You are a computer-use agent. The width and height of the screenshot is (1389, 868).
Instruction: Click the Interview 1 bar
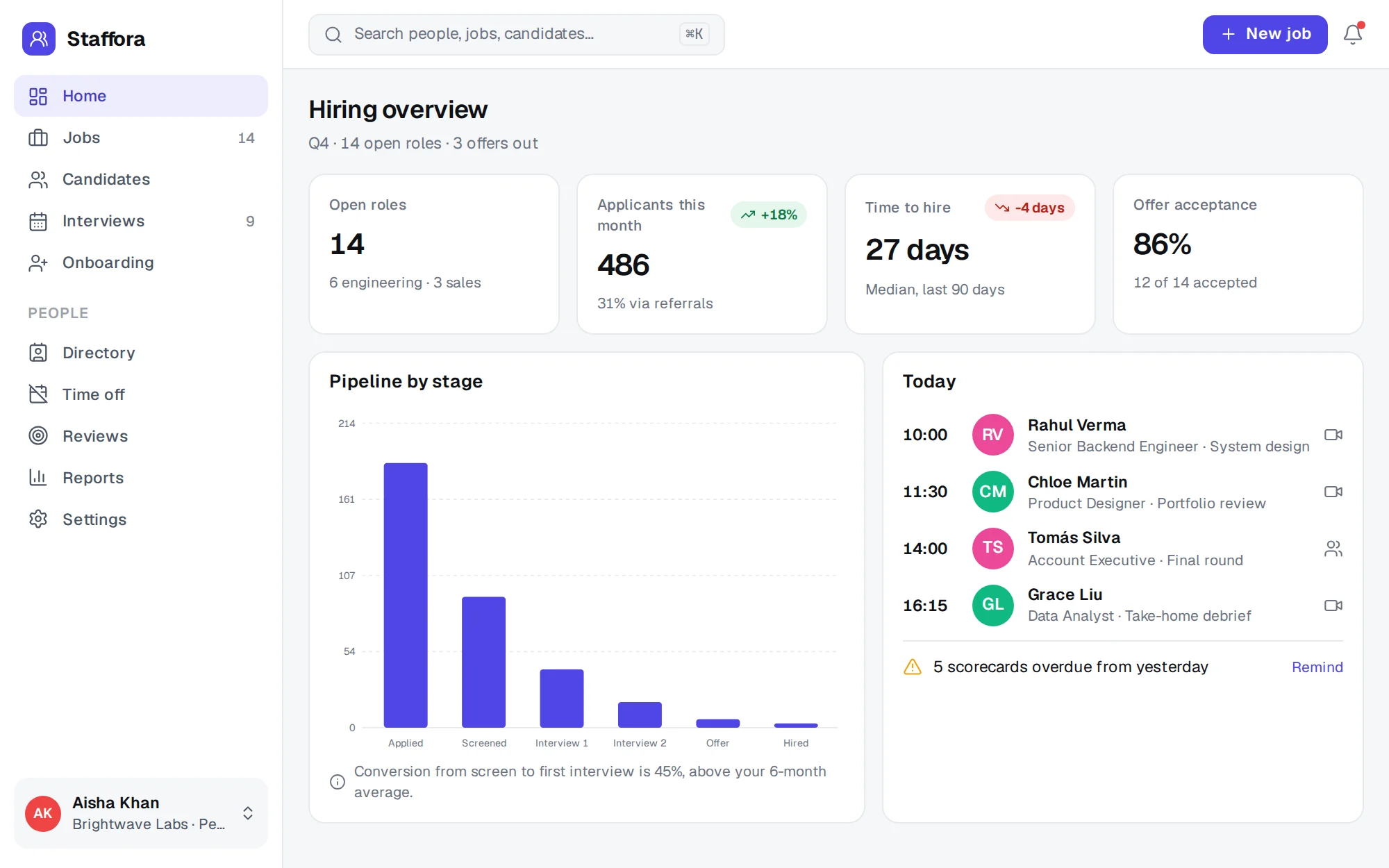562,698
